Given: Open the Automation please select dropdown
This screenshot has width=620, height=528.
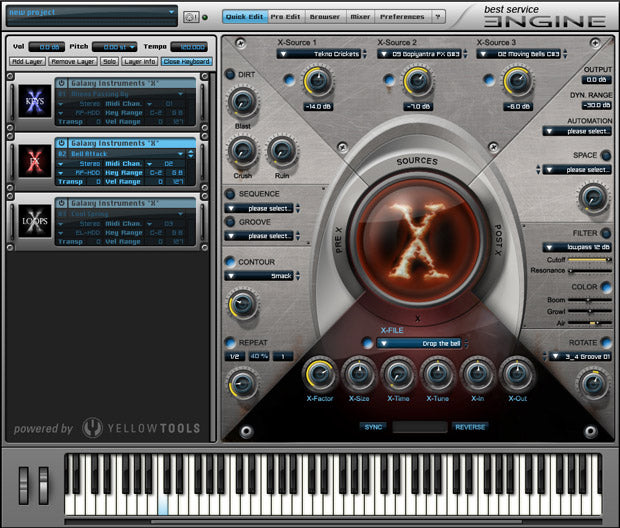Looking at the screenshot, I should click(577, 131).
